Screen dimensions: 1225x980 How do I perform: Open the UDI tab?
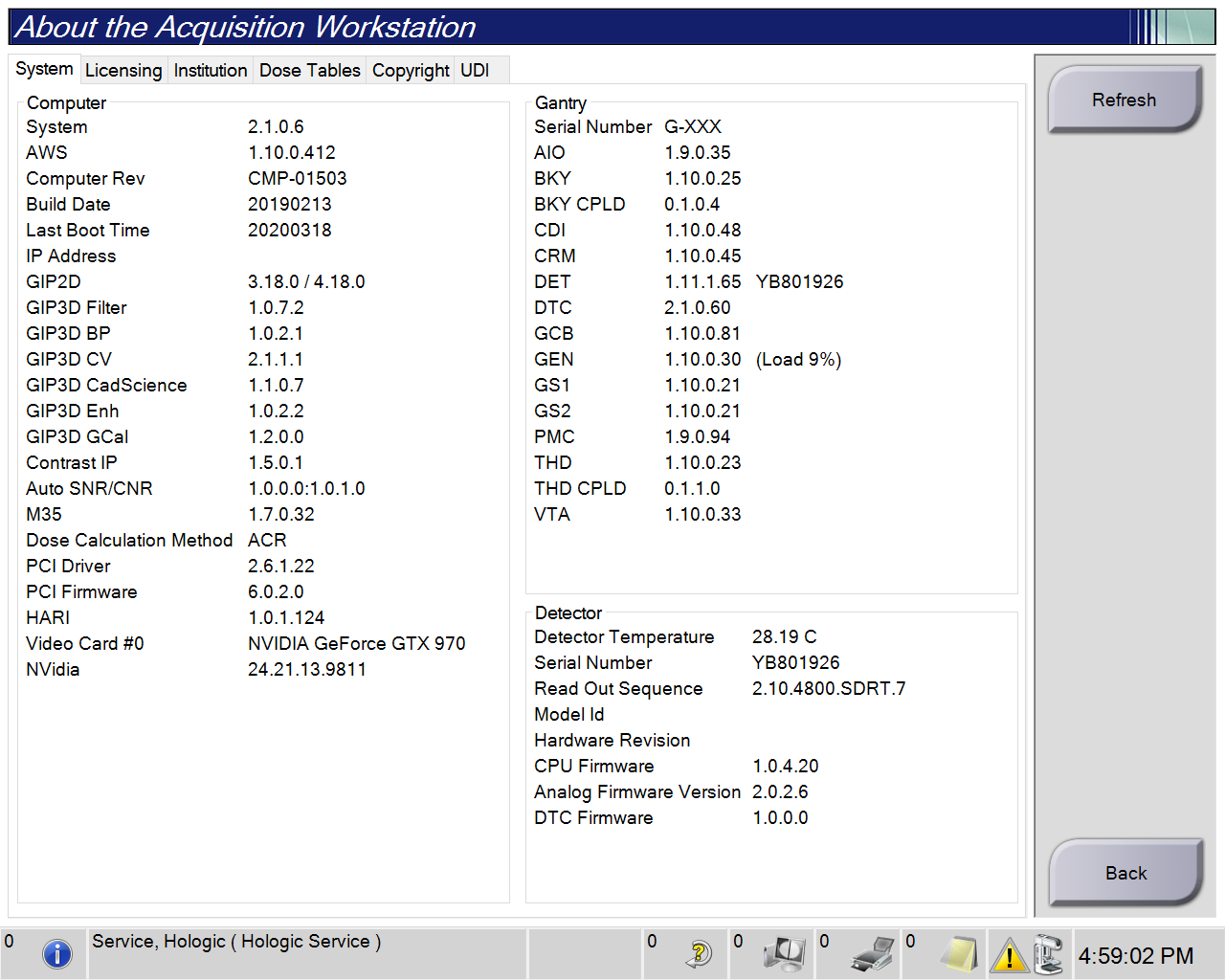point(475,71)
